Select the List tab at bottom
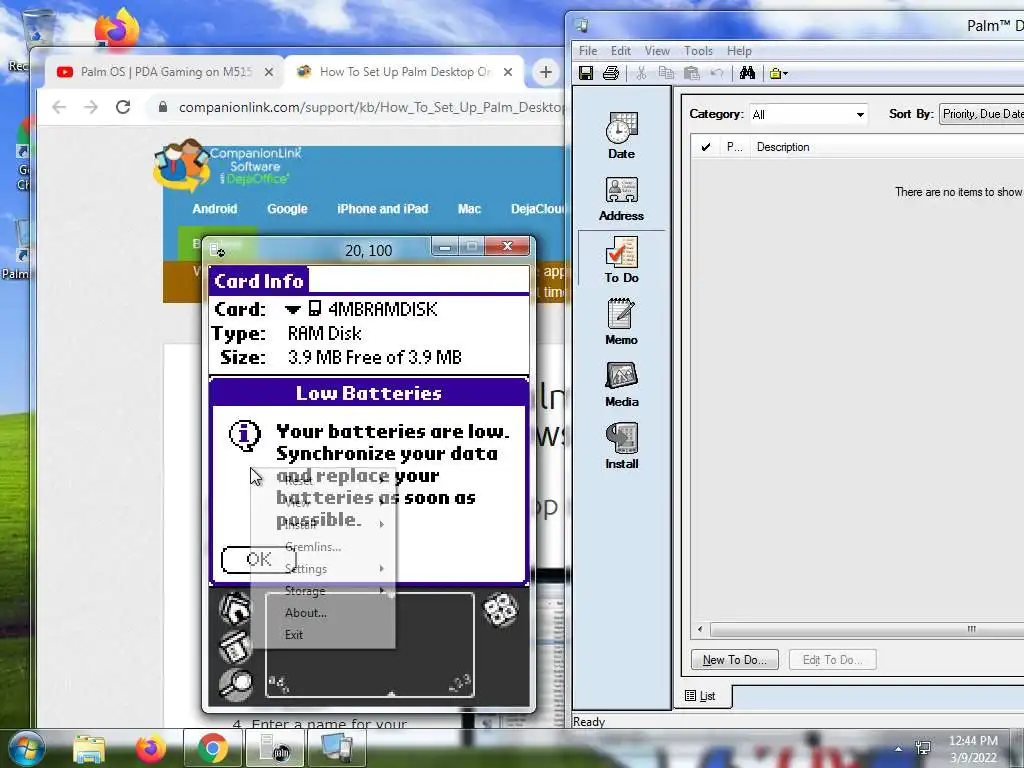 click(x=701, y=696)
